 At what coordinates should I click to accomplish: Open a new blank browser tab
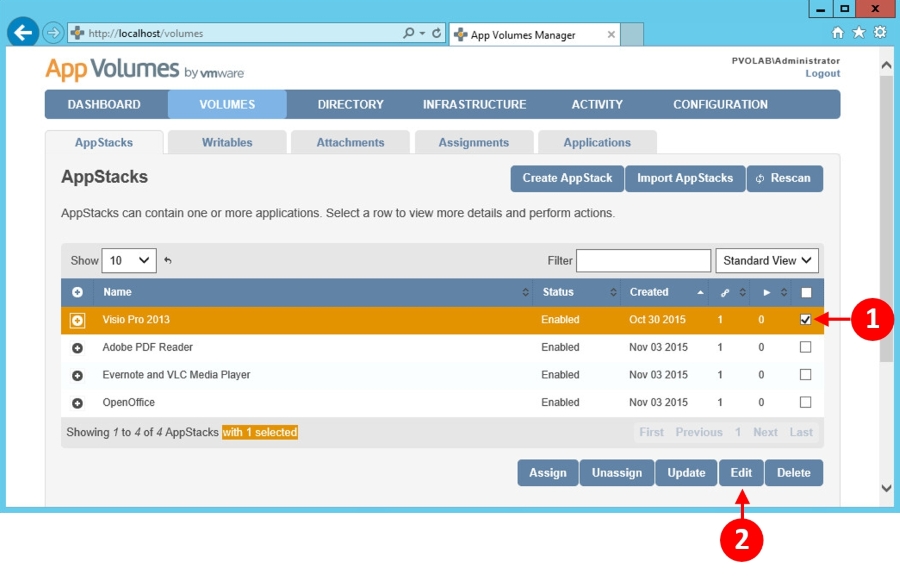click(x=632, y=34)
